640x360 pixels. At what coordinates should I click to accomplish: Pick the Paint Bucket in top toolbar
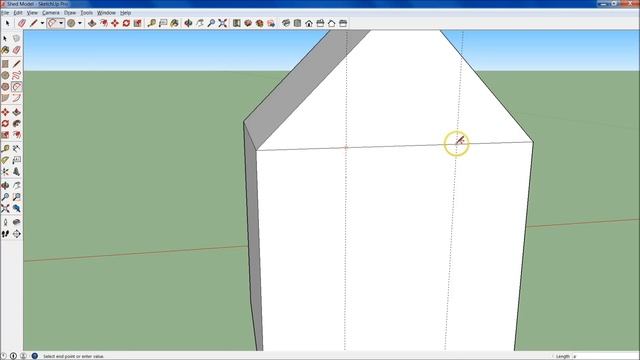(174, 23)
